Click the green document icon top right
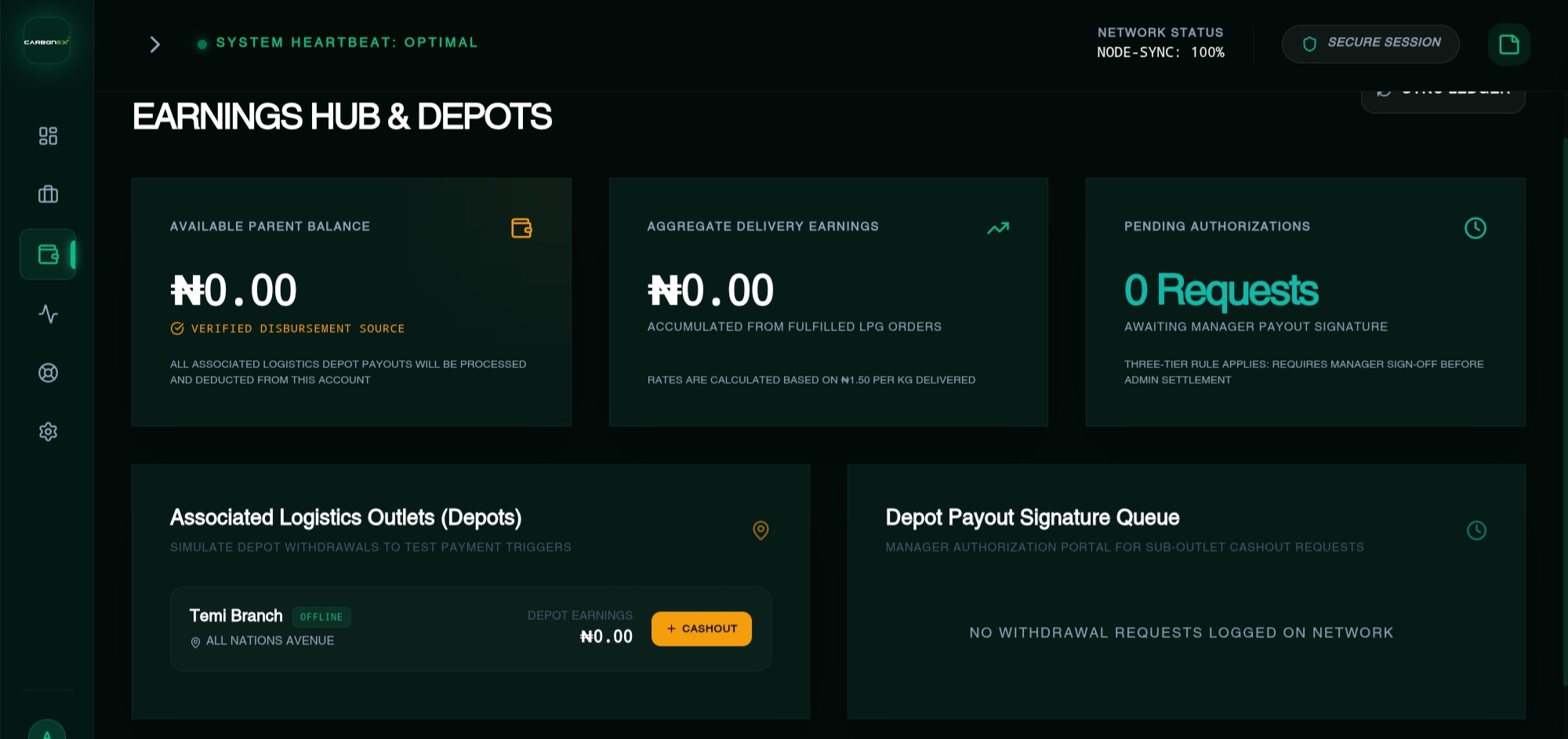The height and width of the screenshot is (739, 1568). point(1508,44)
